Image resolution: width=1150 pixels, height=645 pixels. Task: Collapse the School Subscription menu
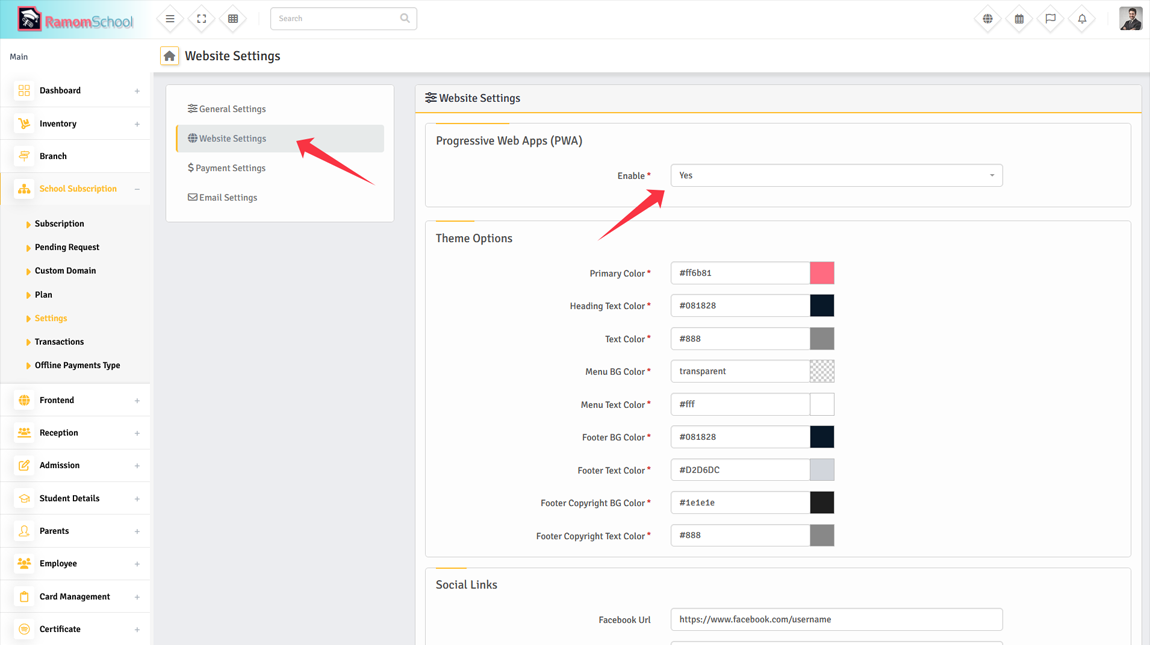[76, 189]
